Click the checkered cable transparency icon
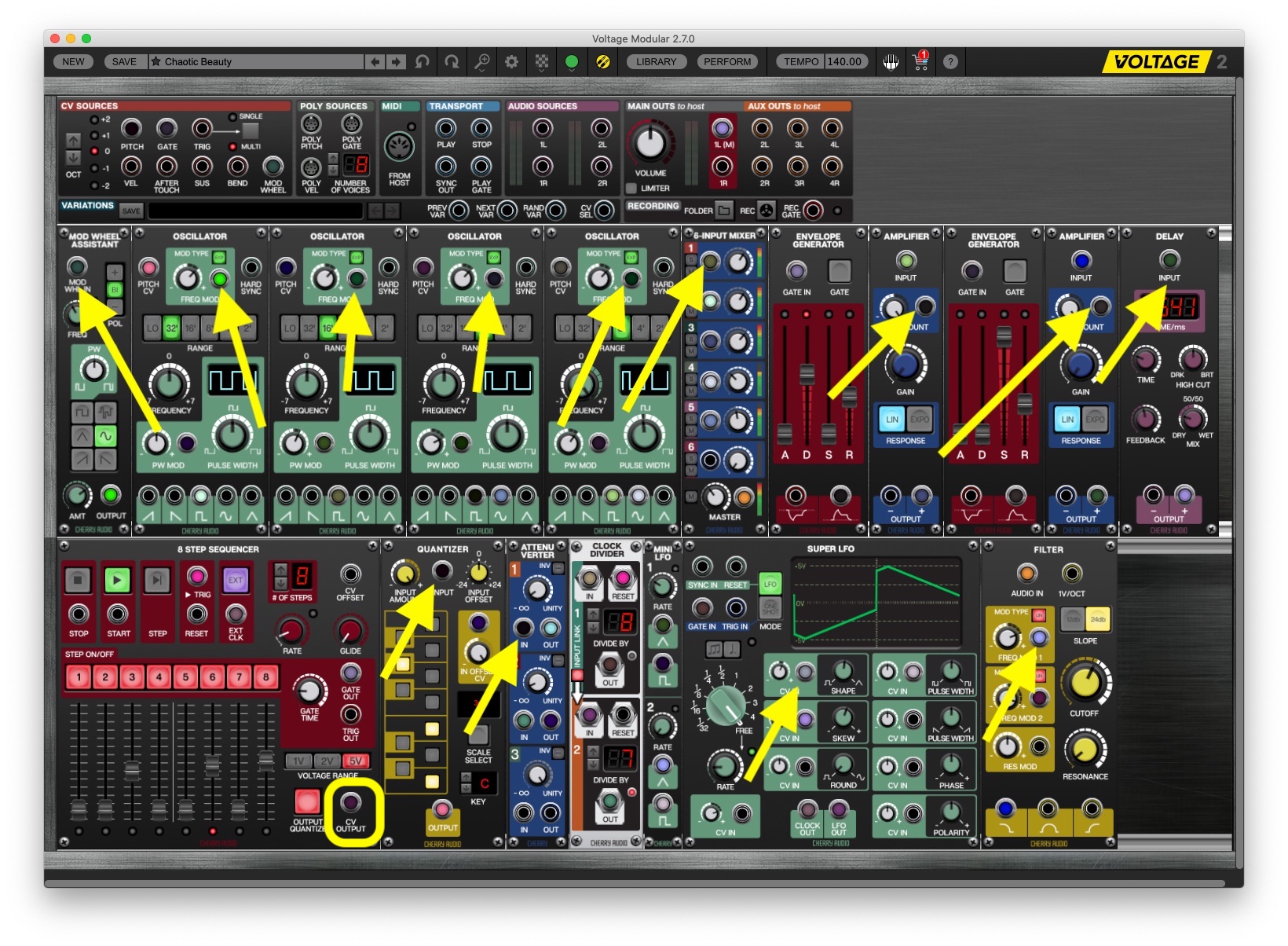 pyautogui.click(x=542, y=61)
